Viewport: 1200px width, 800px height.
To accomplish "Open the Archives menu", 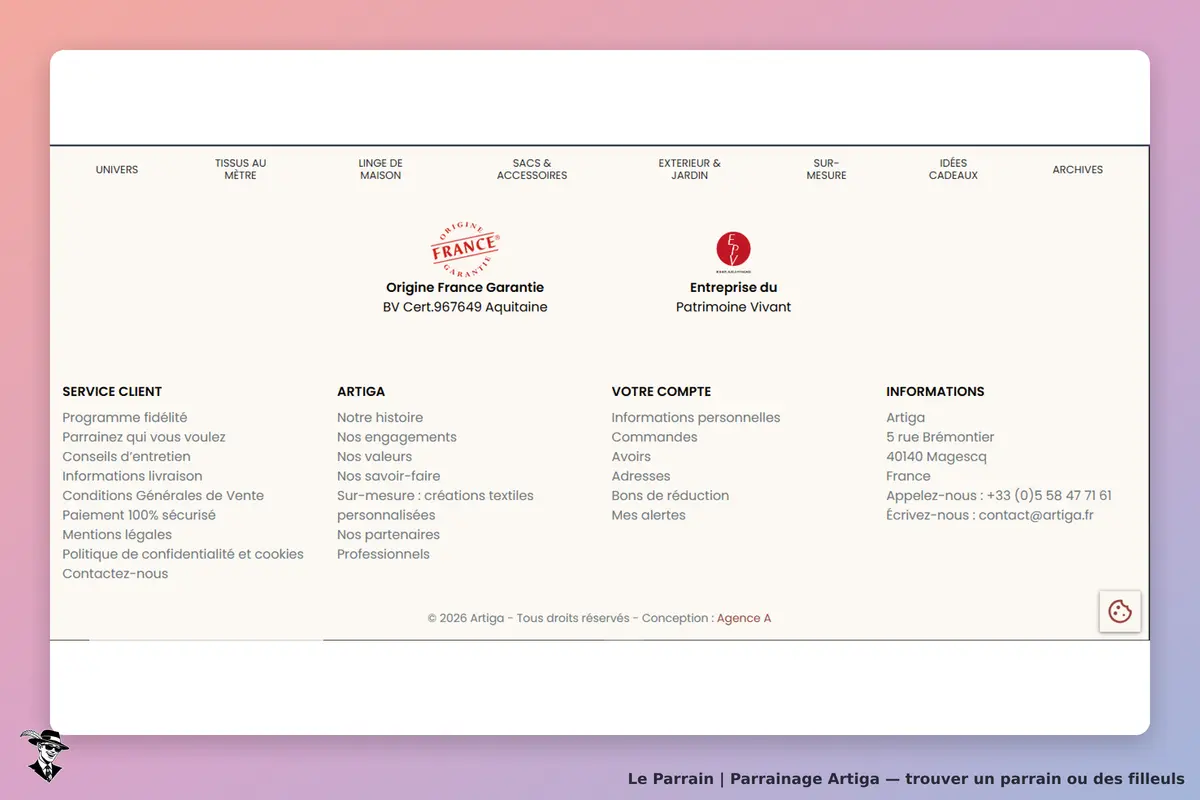I will 1077,170.
